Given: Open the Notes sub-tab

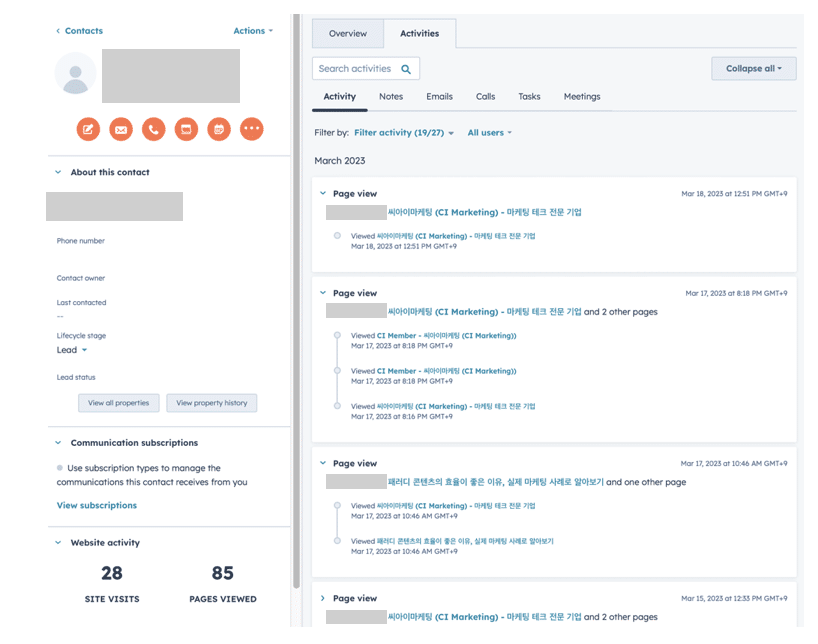Looking at the screenshot, I should (391, 97).
